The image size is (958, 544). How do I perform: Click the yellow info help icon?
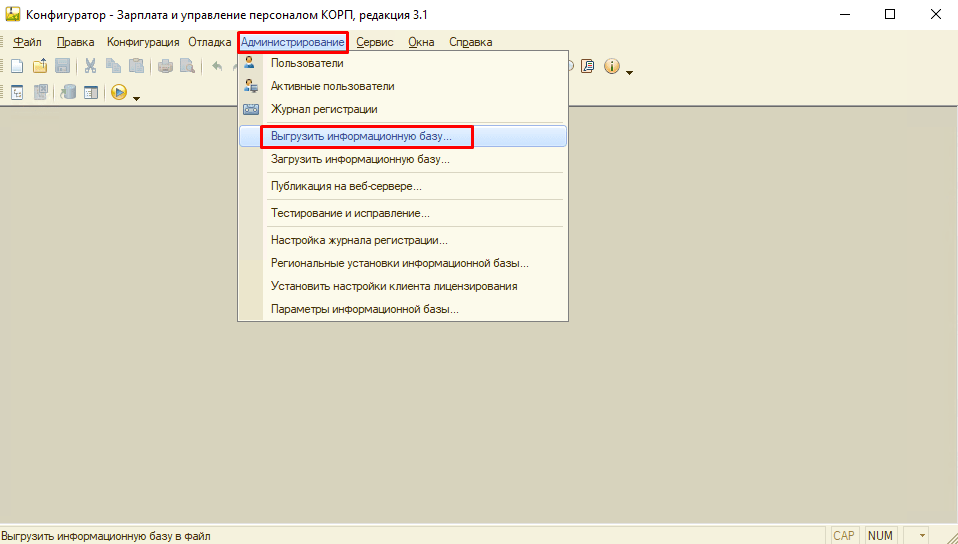[x=612, y=66]
